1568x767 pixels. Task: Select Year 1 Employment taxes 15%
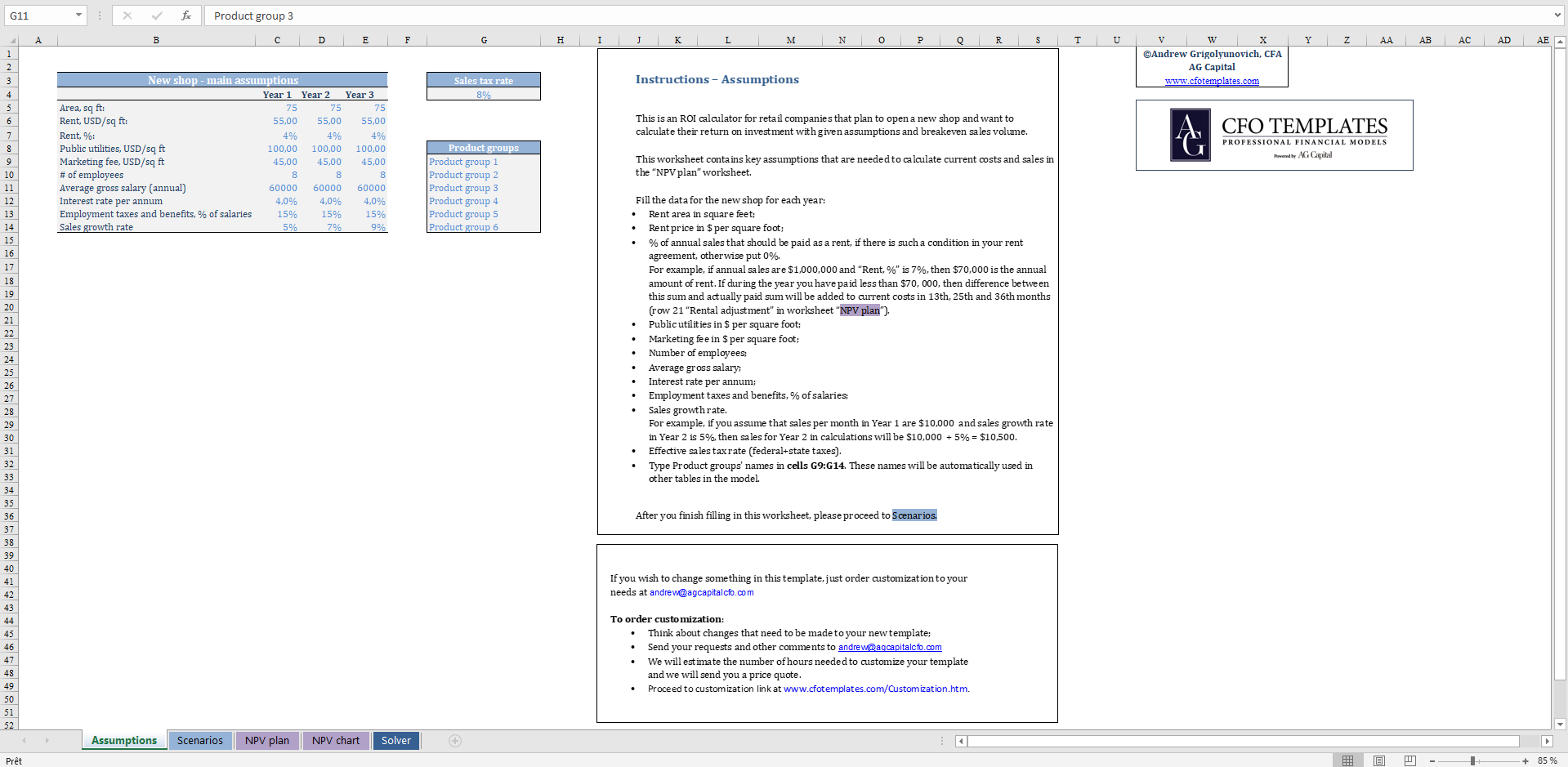[277, 214]
